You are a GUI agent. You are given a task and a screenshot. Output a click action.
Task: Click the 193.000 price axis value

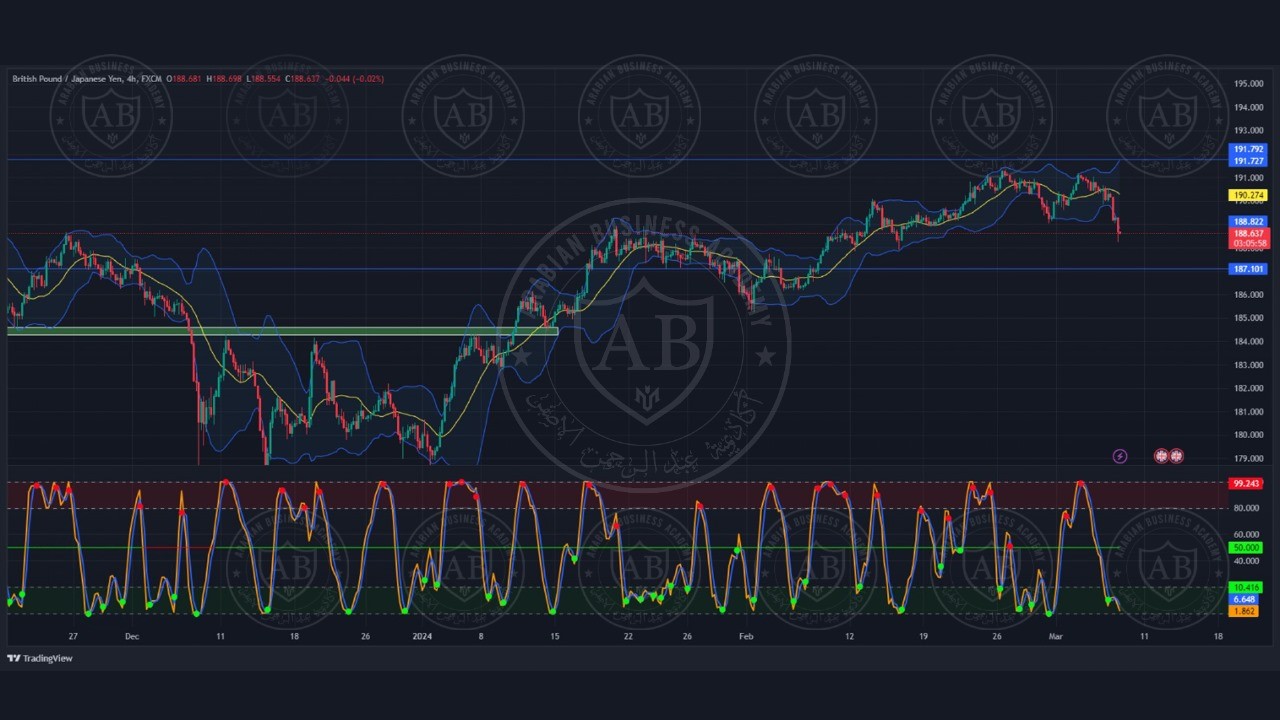(x=1247, y=131)
